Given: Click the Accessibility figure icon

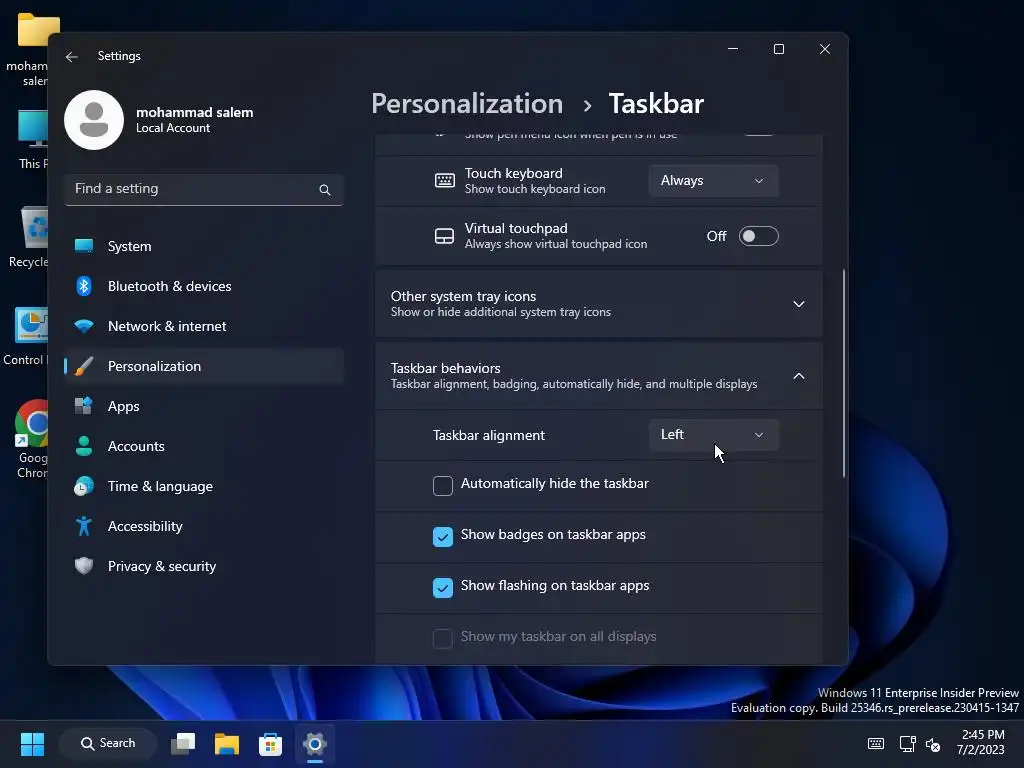Looking at the screenshot, I should 84,526.
